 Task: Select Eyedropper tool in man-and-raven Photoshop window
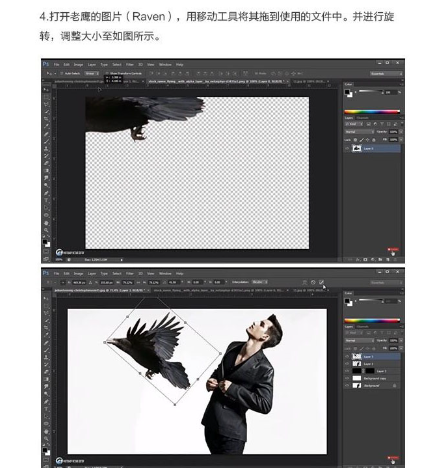coord(46,335)
